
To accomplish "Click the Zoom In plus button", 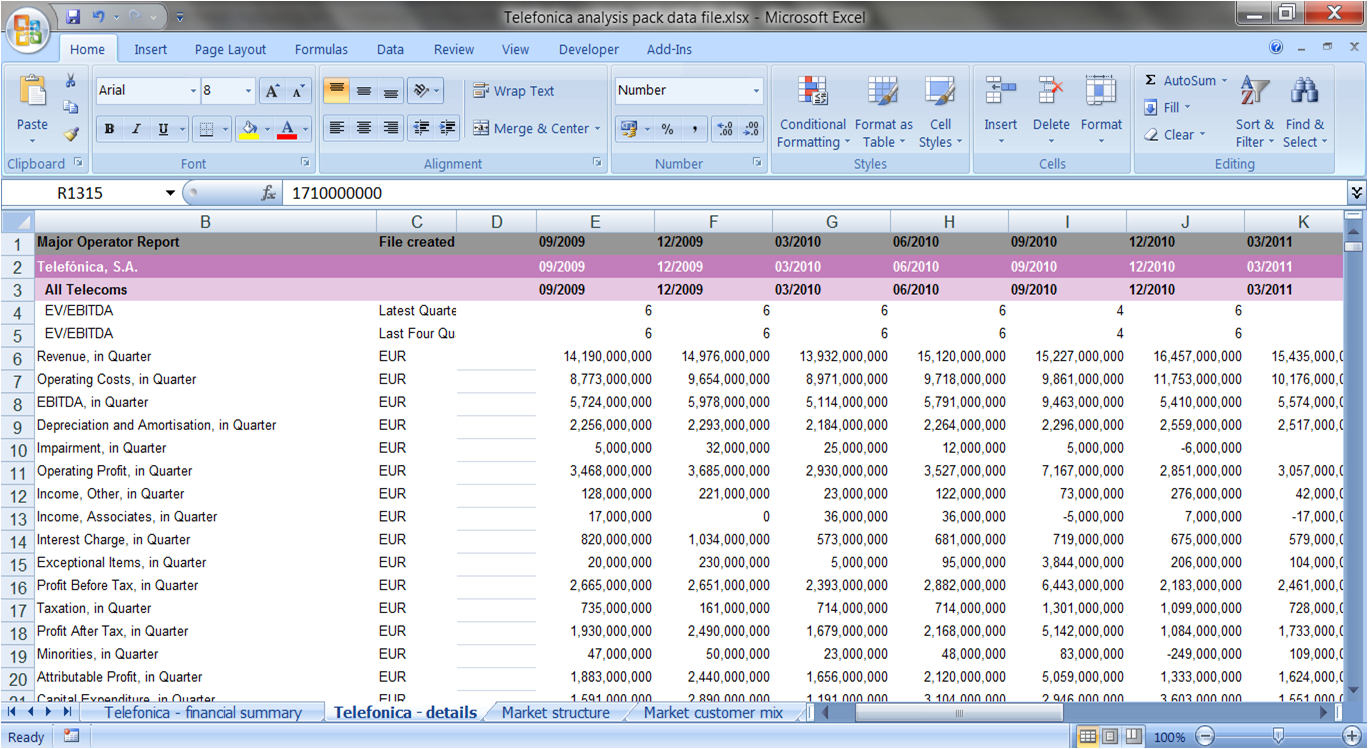I will 1352,737.
